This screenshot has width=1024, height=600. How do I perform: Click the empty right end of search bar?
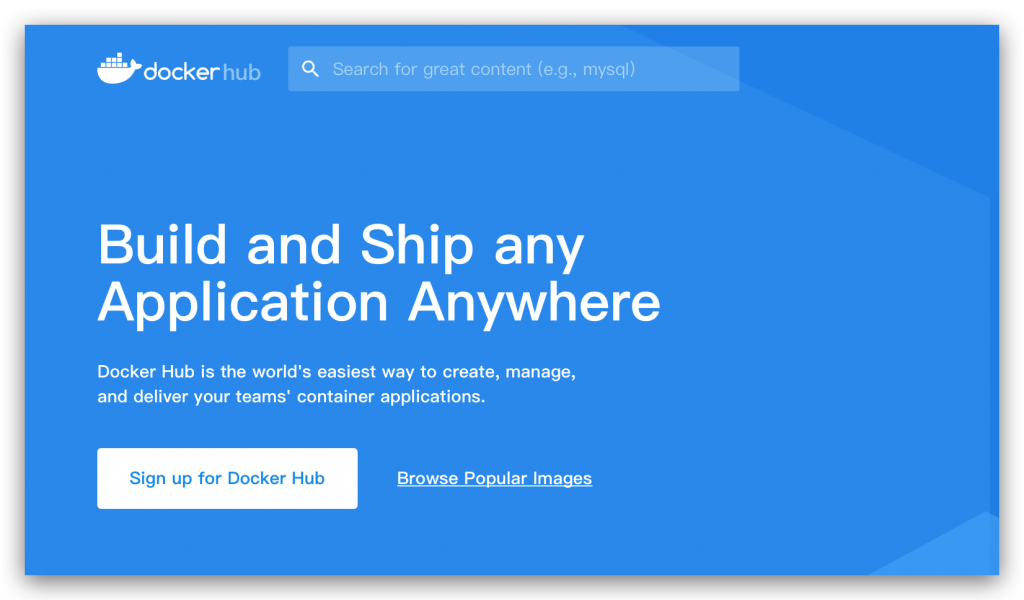point(700,69)
